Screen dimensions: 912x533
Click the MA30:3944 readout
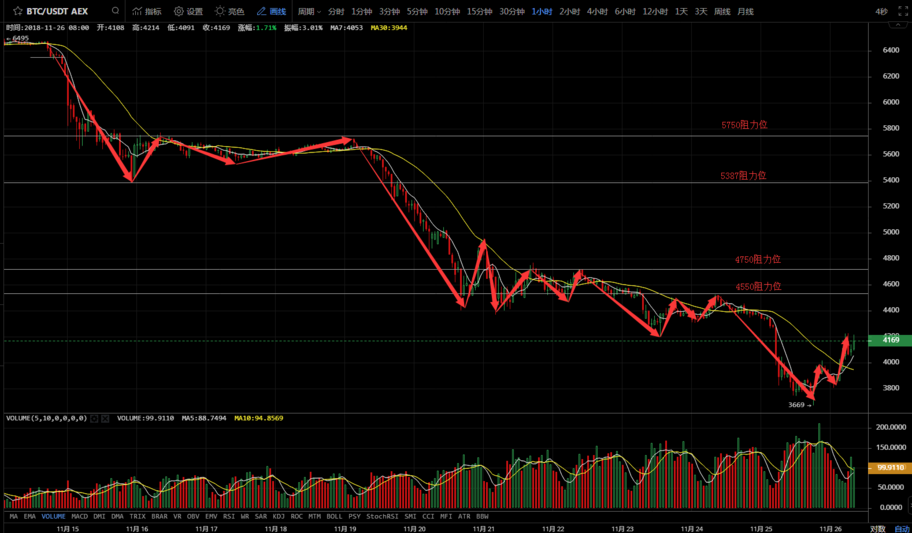coord(389,27)
